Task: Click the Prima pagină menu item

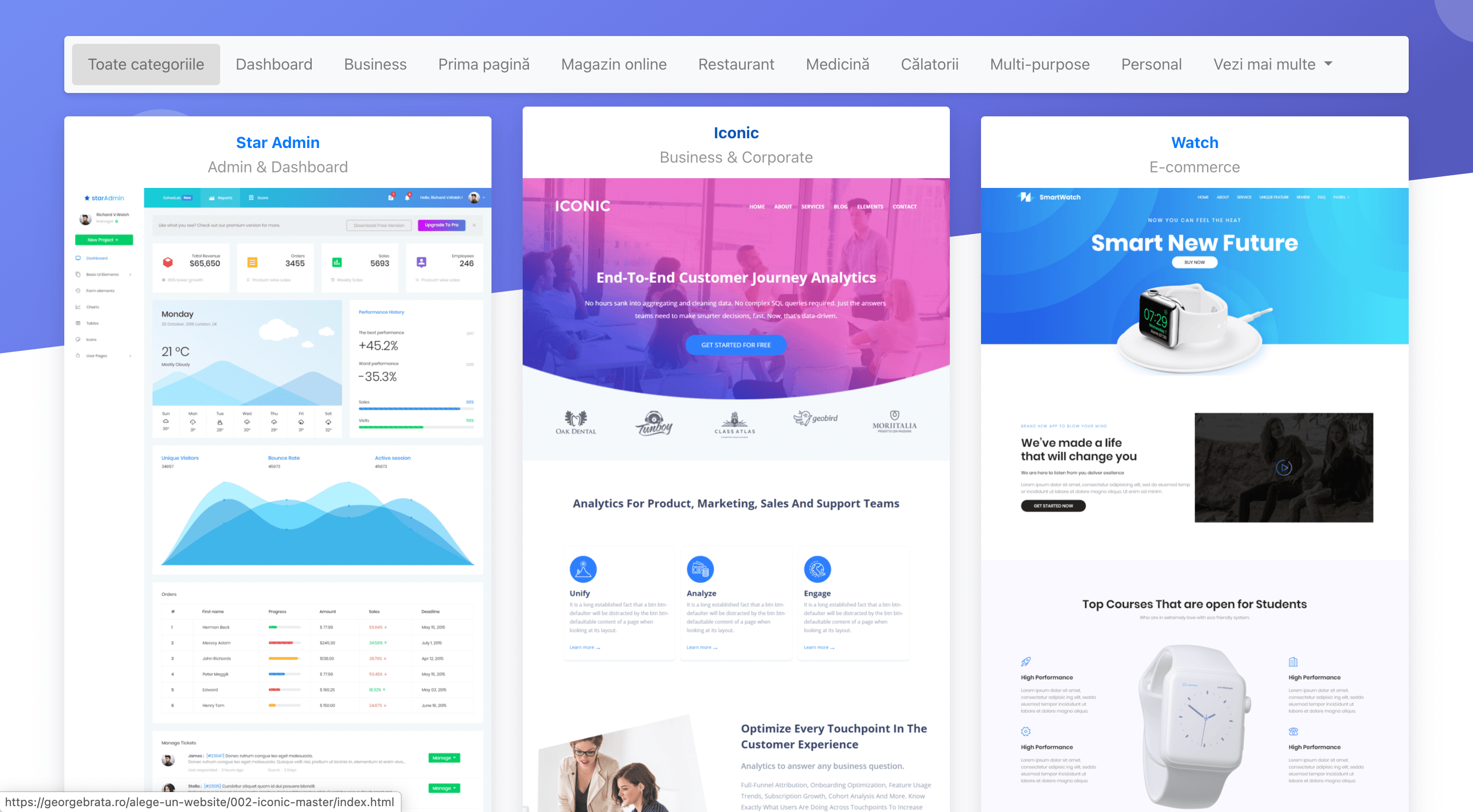Action: click(485, 64)
